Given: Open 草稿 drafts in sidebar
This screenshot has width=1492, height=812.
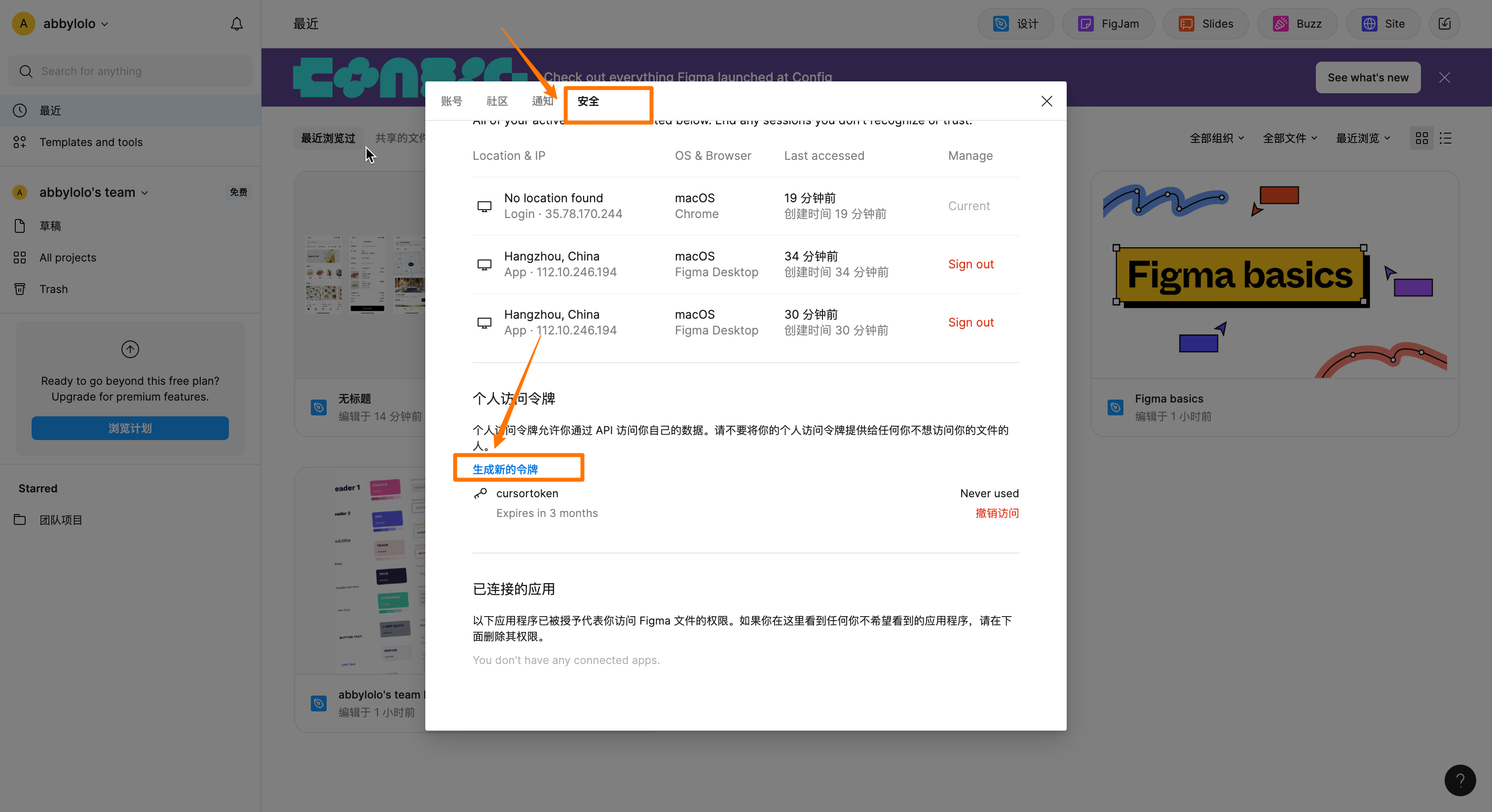Looking at the screenshot, I should pyautogui.click(x=130, y=226).
